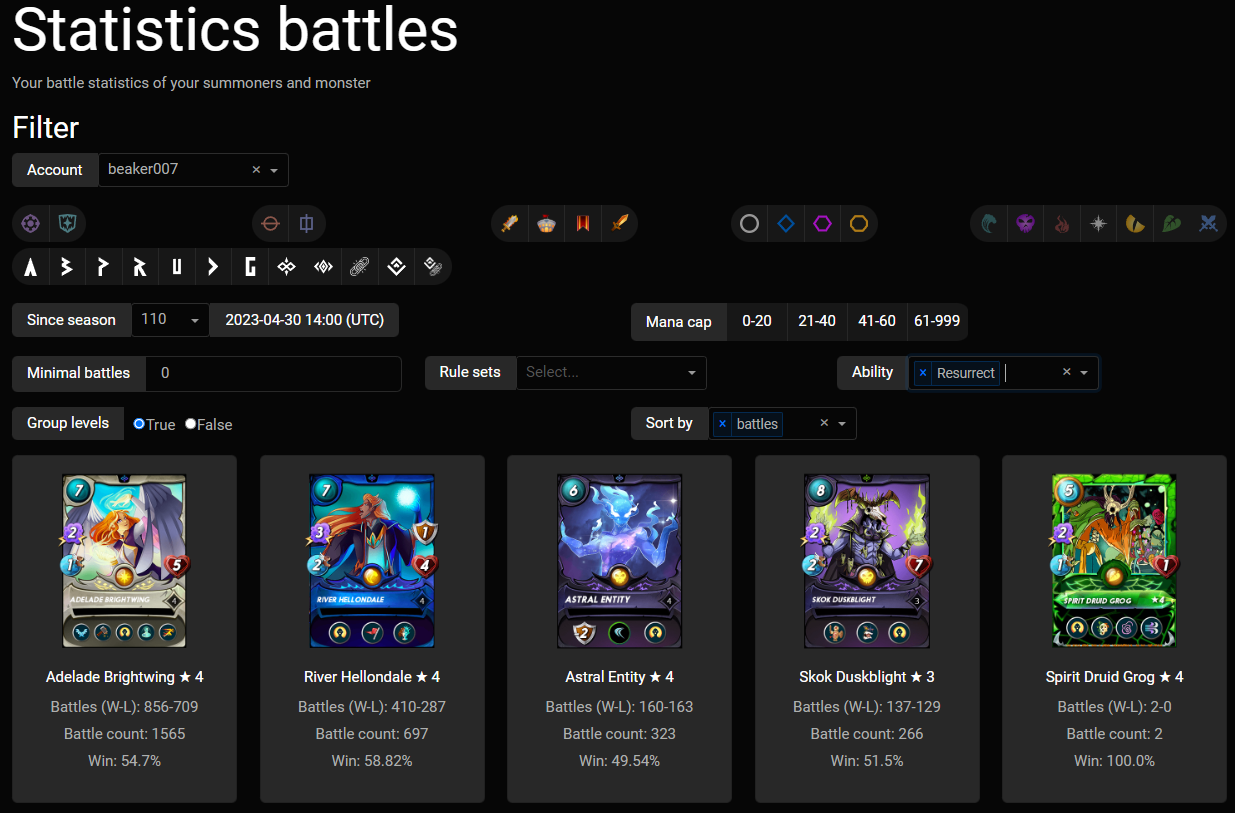Select the chain link edition icon
The image size is (1235, 813).
[360, 267]
